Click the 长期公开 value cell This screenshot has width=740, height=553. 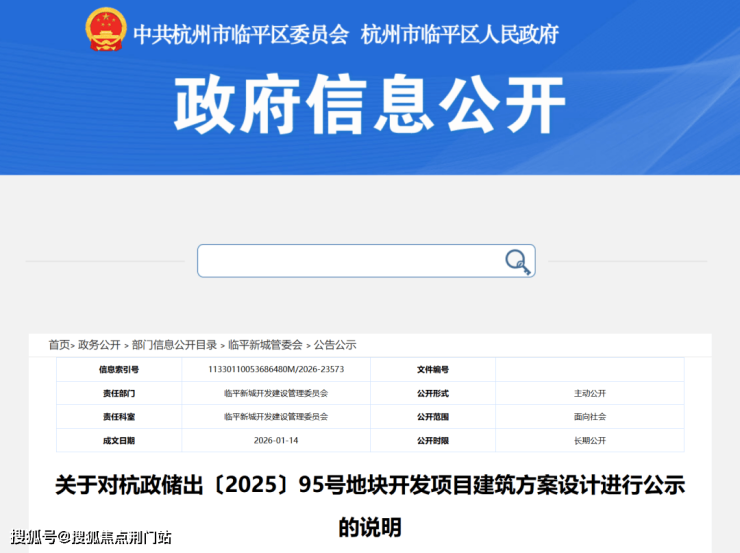click(590, 440)
